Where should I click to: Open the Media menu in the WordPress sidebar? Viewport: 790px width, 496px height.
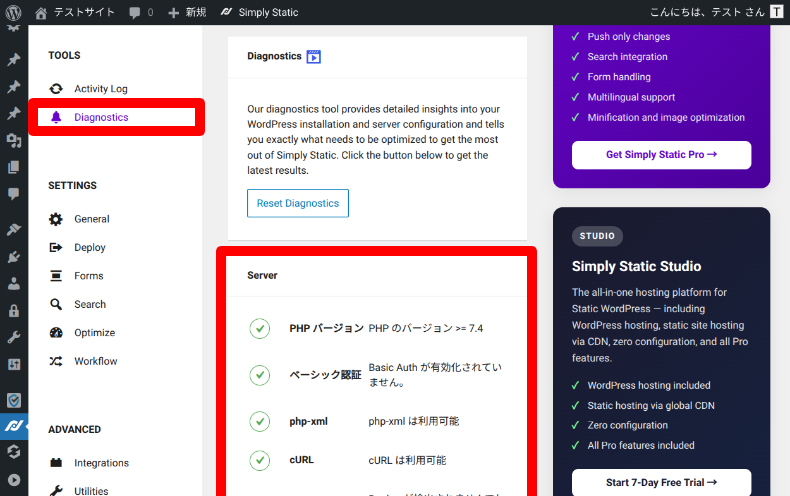[14, 140]
